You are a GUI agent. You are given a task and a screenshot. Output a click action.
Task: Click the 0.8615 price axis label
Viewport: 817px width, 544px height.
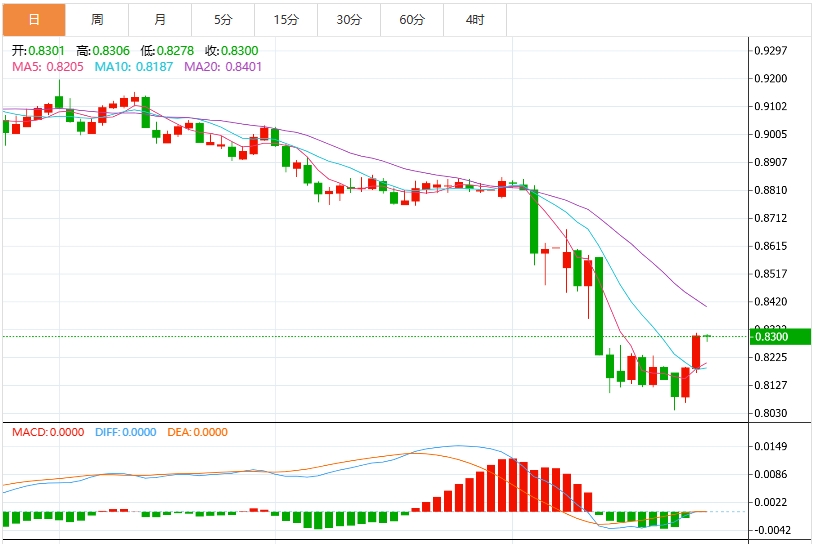(771, 246)
